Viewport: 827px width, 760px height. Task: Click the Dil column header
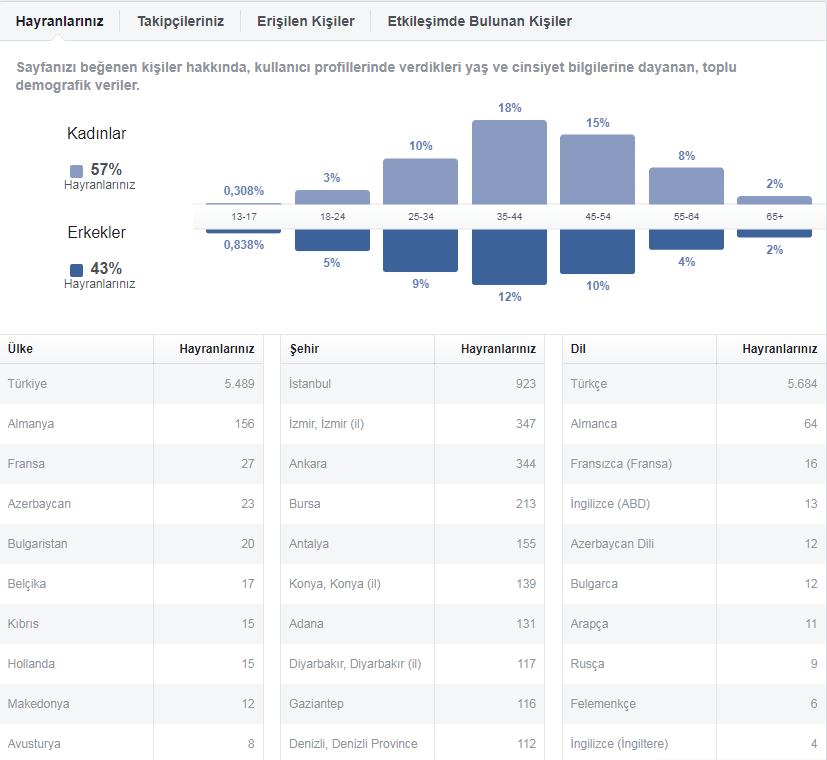578,349
